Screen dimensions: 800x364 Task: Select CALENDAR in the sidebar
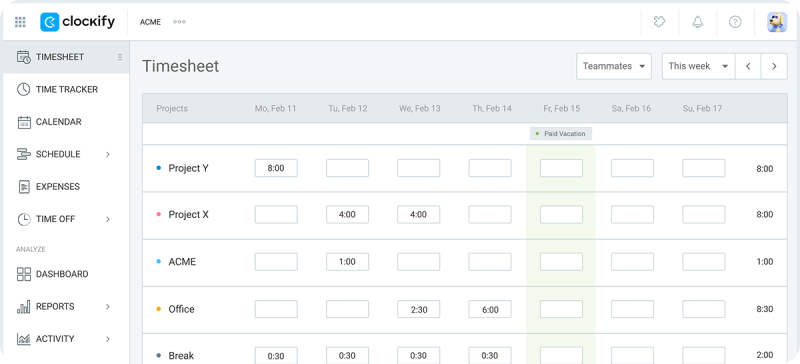59,122
